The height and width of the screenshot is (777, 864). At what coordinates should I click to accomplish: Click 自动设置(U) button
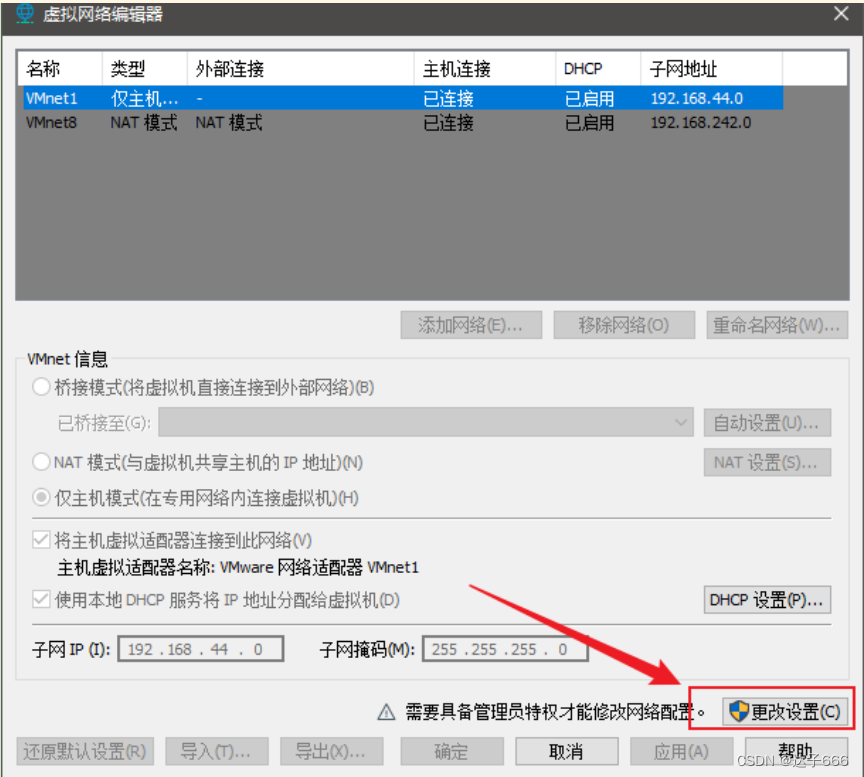pyautogui.click(x=767, y=423)
